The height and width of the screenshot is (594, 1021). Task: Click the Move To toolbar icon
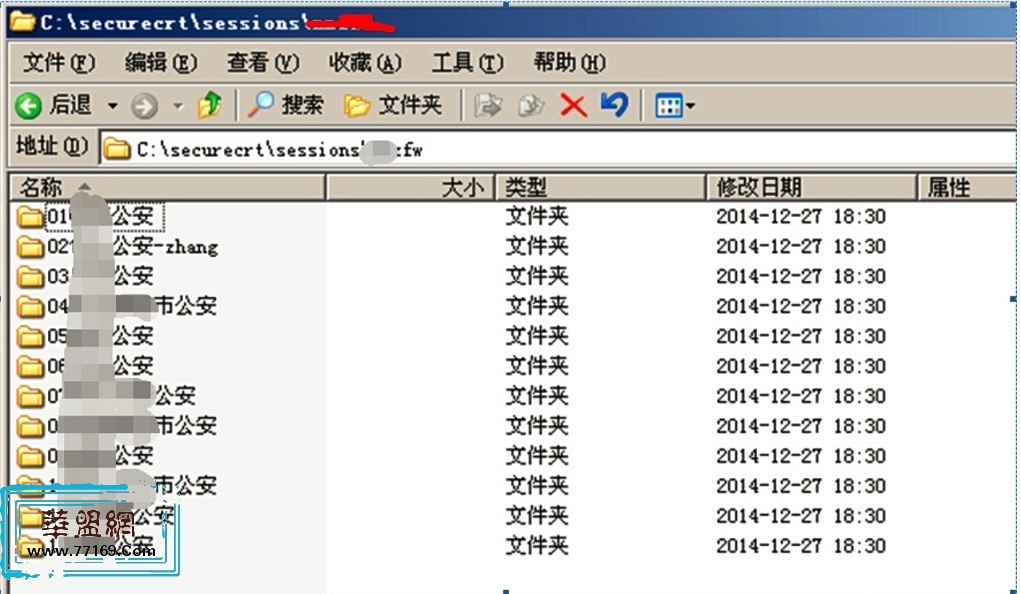click(487, 105)
